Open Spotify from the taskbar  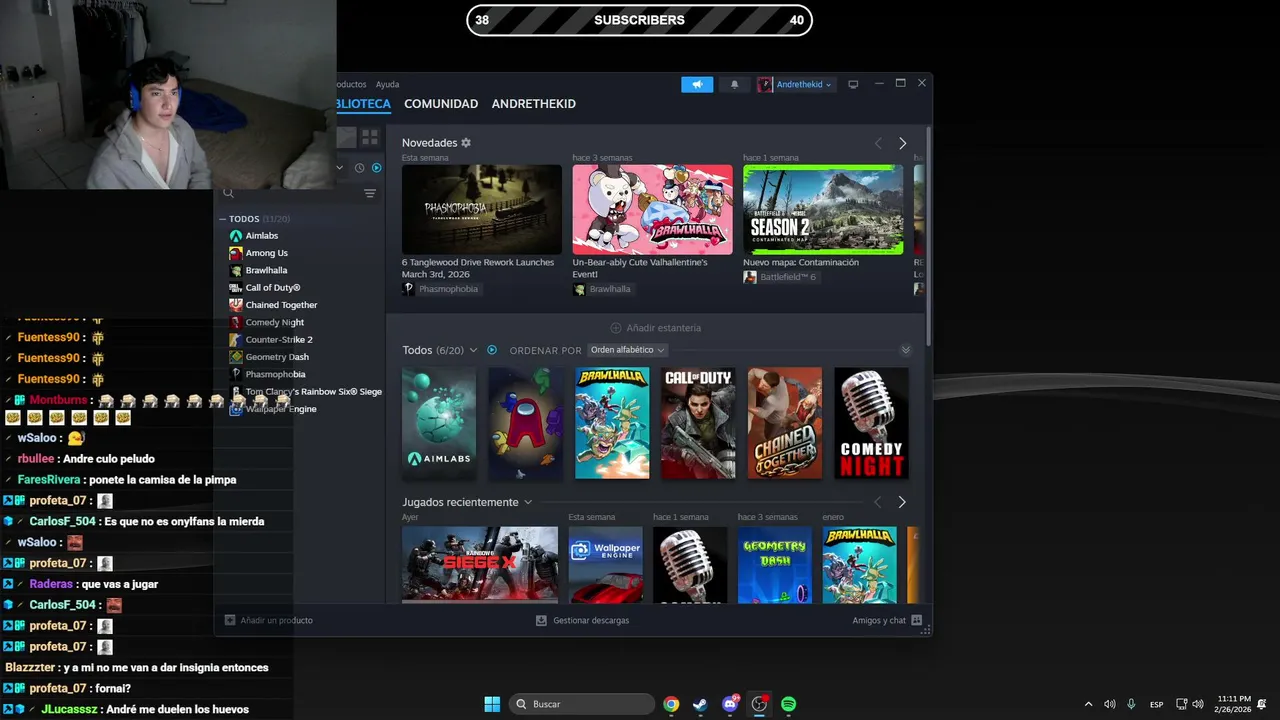(788, 704)
